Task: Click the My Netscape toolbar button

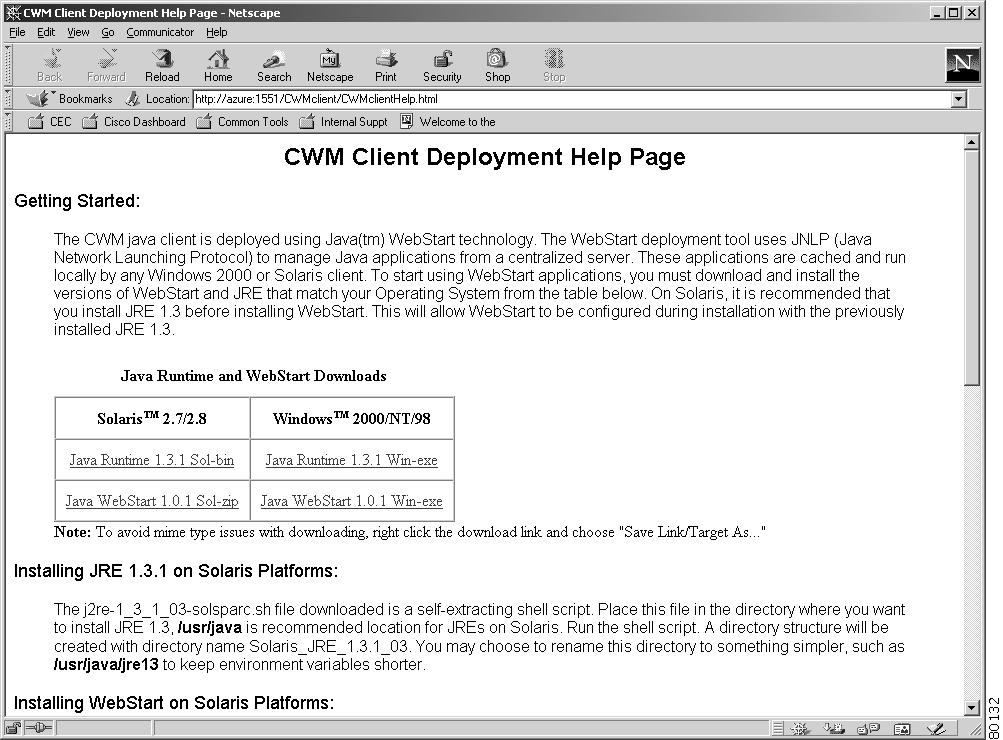Action: (330, 66)
